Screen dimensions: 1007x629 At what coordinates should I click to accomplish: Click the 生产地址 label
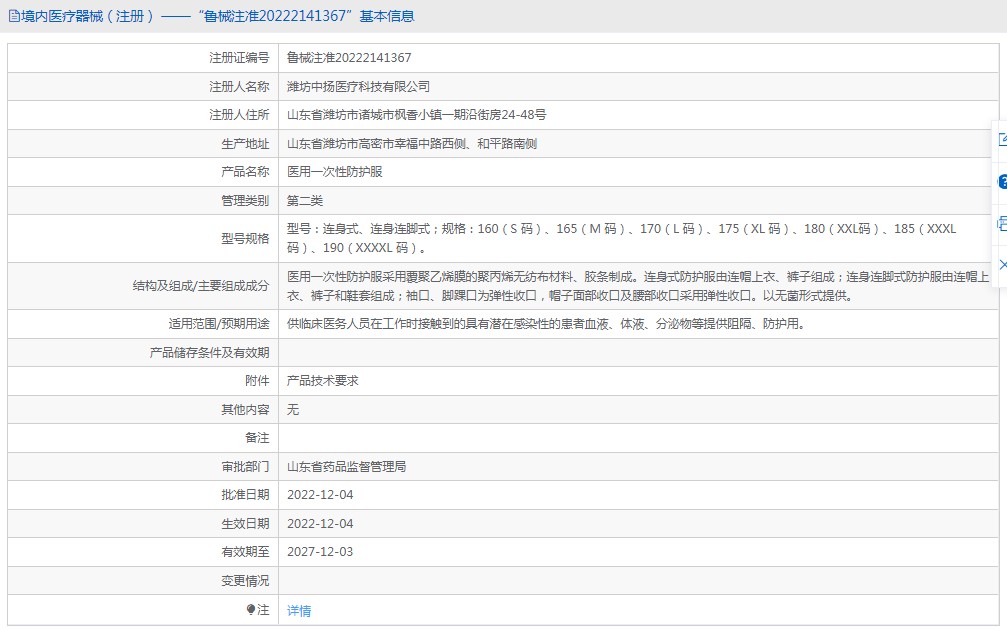245,143
